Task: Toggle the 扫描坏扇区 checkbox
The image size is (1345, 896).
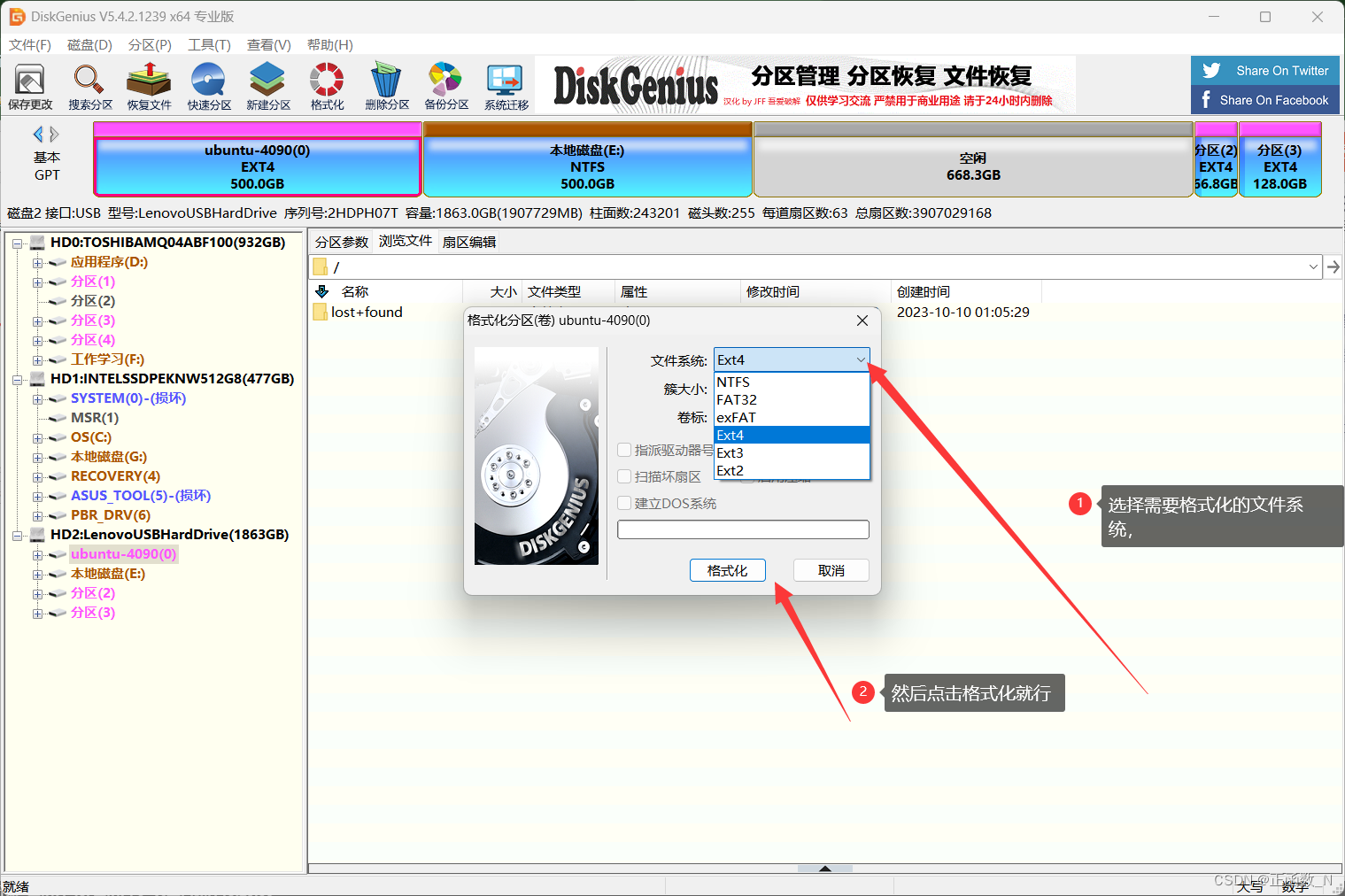Action: (624, 476)
